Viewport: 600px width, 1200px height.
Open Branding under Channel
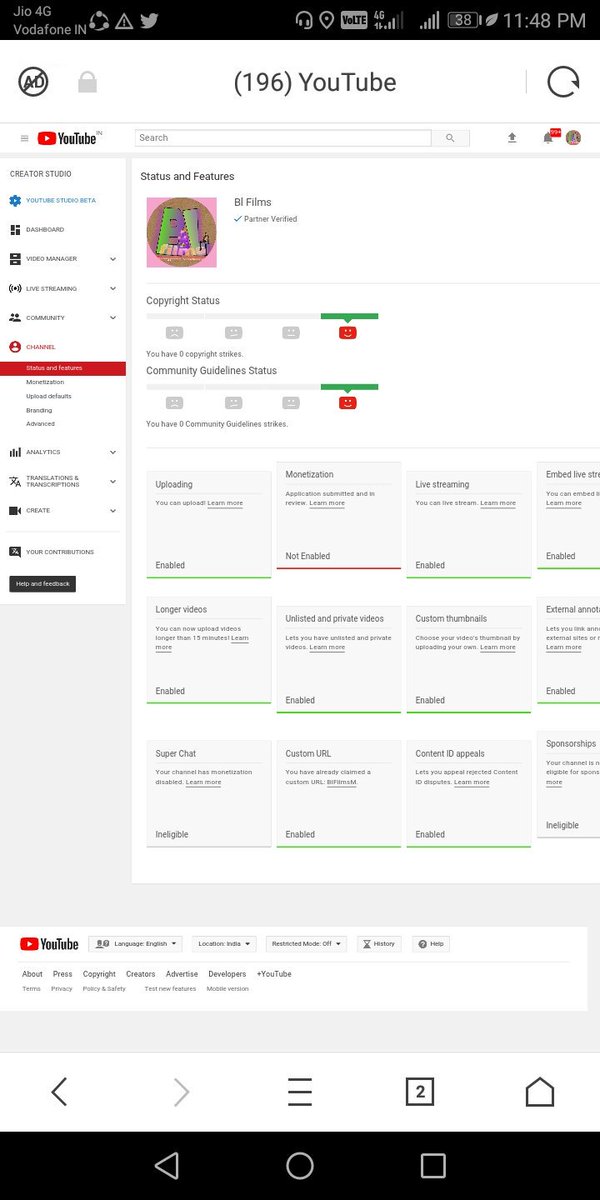point(39,410)
